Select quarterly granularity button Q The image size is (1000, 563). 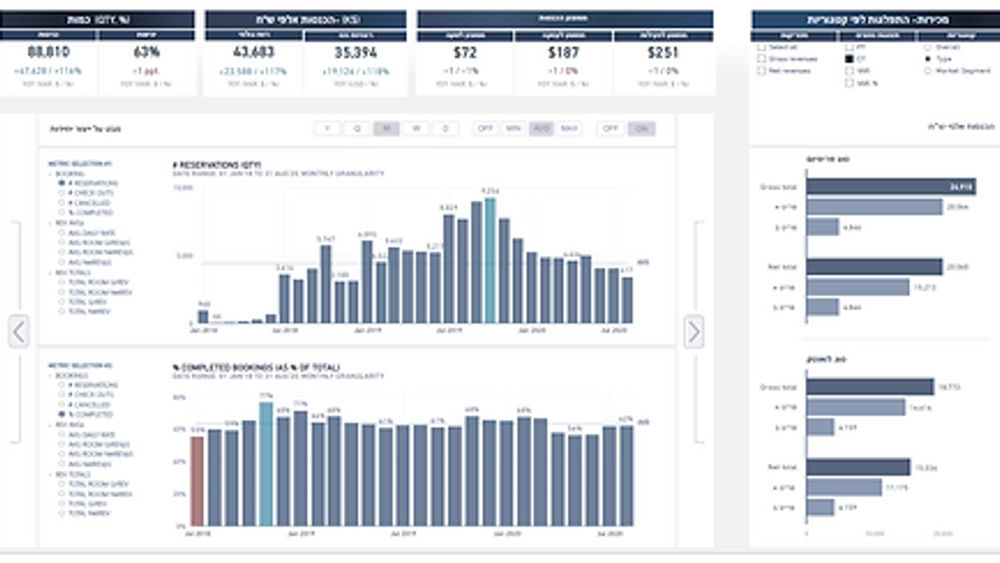coord(357,129)
